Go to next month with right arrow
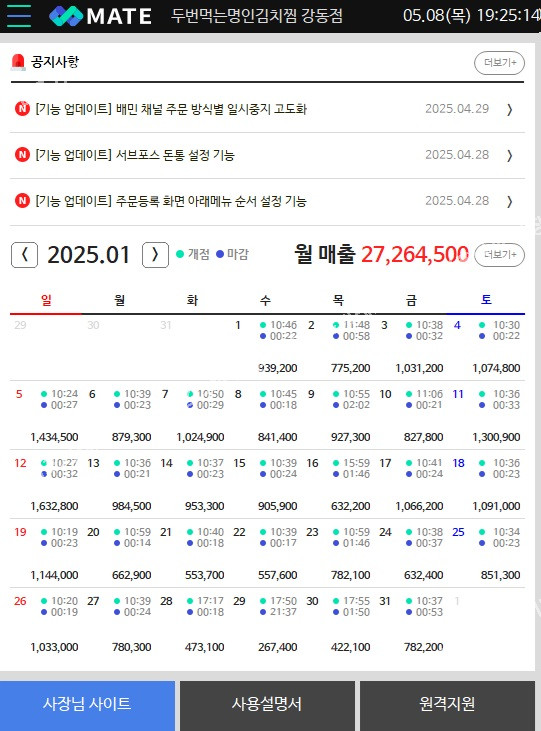Image resolution: width=541 pixels, height=731 pixels. pyautogui.click(x=155, y=255)
